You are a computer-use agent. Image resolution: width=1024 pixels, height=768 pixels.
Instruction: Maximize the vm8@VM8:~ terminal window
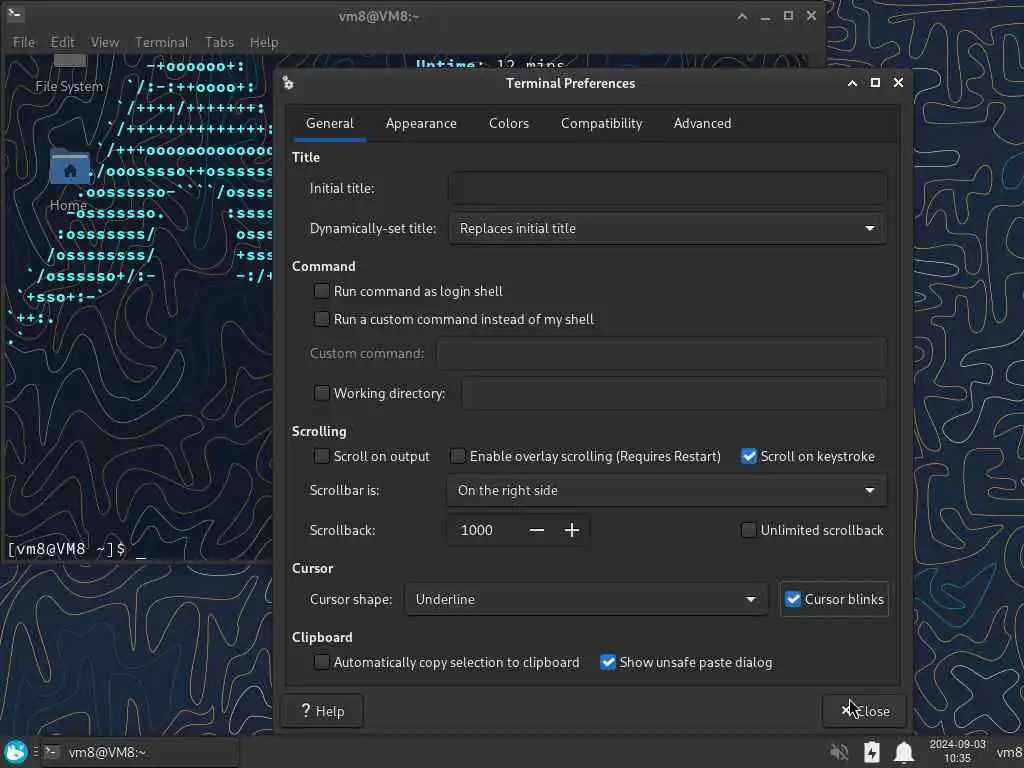click(788, 16)
